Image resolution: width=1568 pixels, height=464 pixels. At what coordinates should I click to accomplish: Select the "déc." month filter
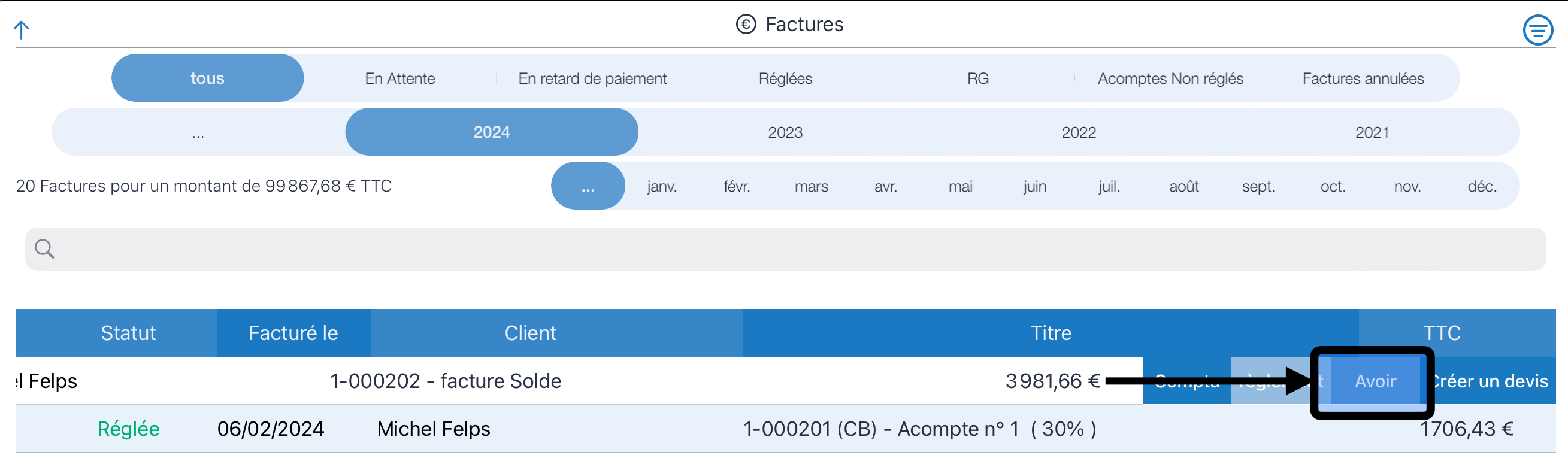pyautogui.click(x=1482, y=186)
